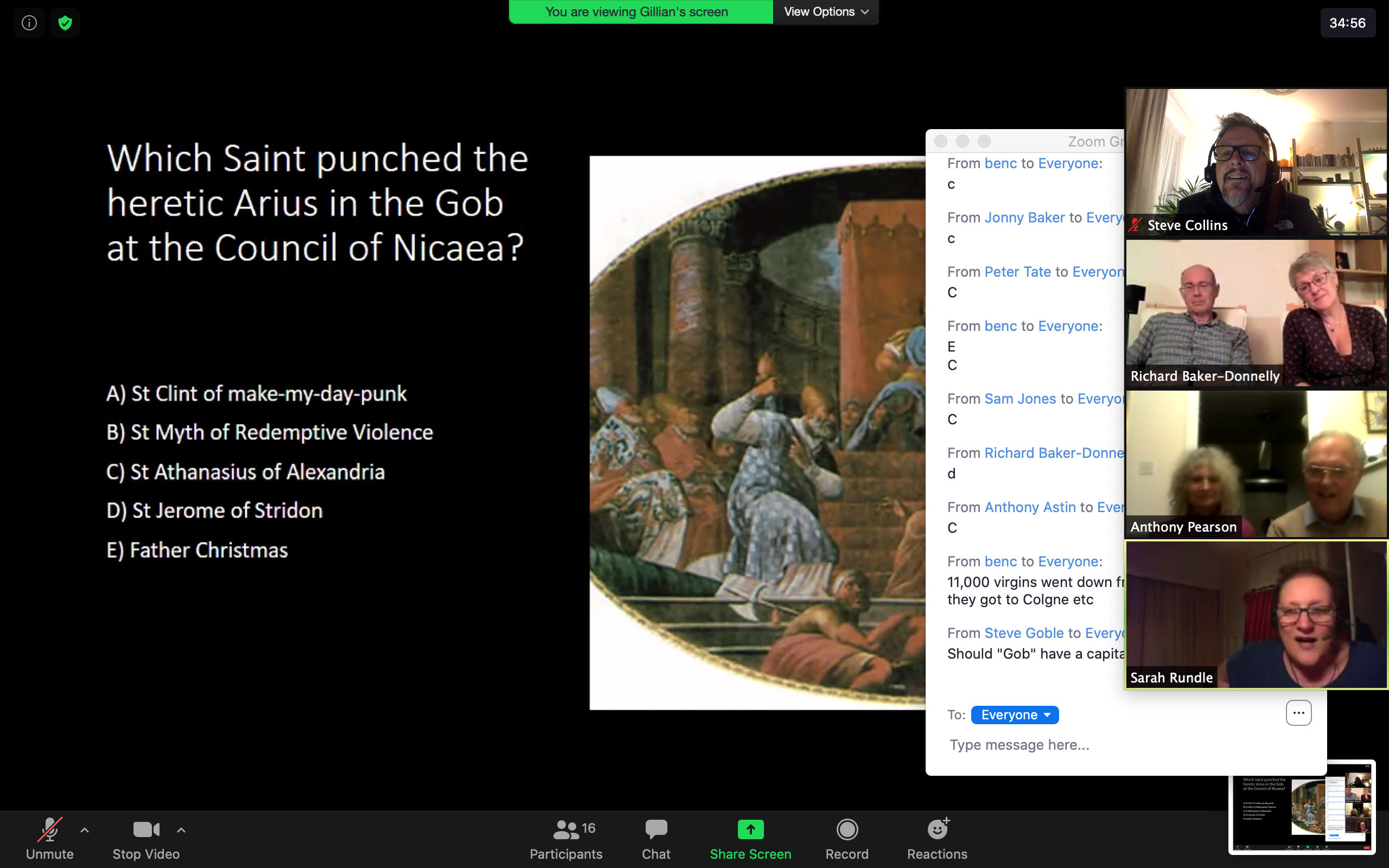This screenshot has height=868, width=1389.
Task: Select Steve Collins video tile
Action: click(x=1257, y=161)
